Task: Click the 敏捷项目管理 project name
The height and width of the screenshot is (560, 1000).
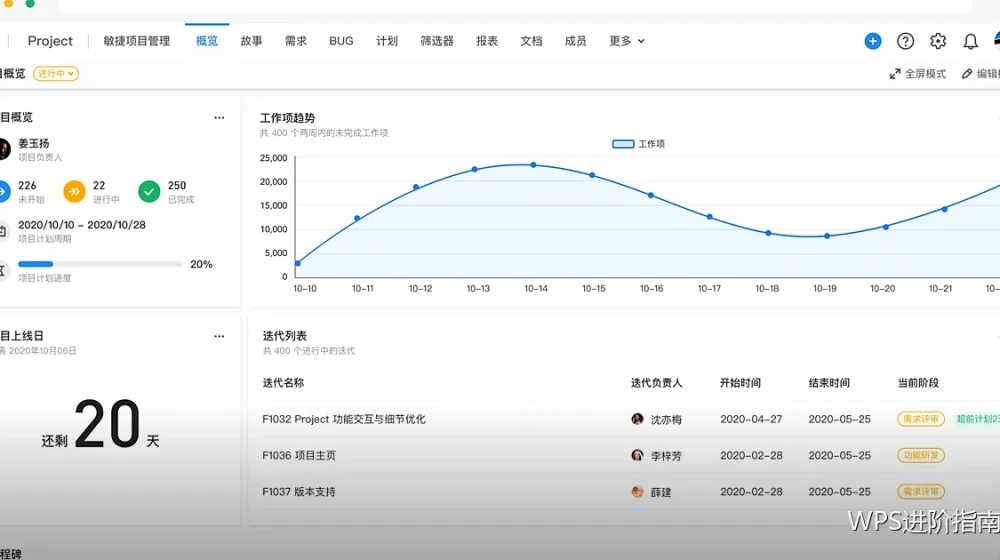Action: tap(136, 41)
